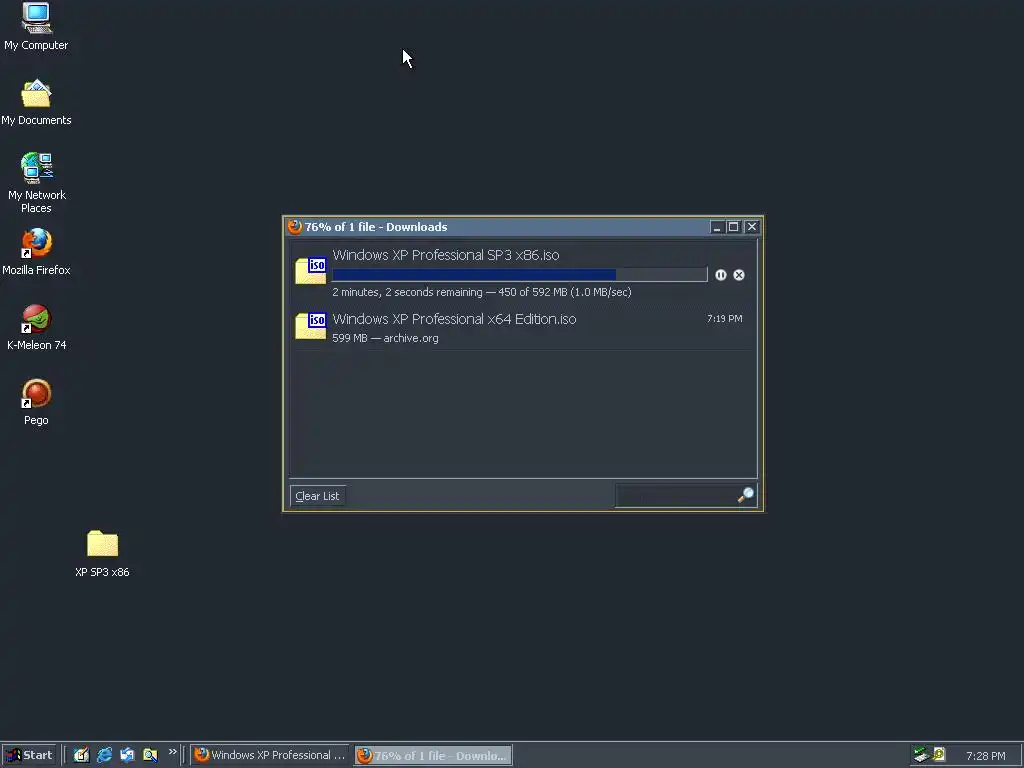Click the second system tray icon near the clock
Image resolution: width=1024 pixels, height=768 pixels.
(x=939, y=755)
